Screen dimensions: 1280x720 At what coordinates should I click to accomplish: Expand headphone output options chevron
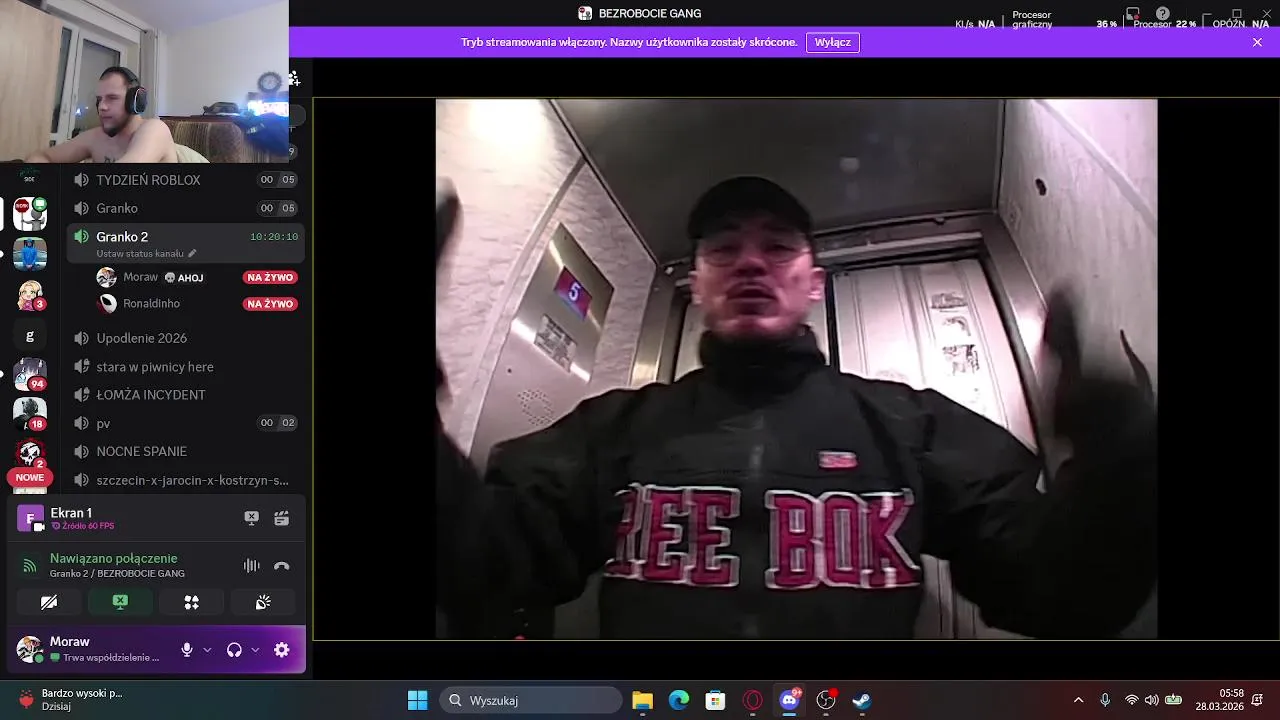255,650
